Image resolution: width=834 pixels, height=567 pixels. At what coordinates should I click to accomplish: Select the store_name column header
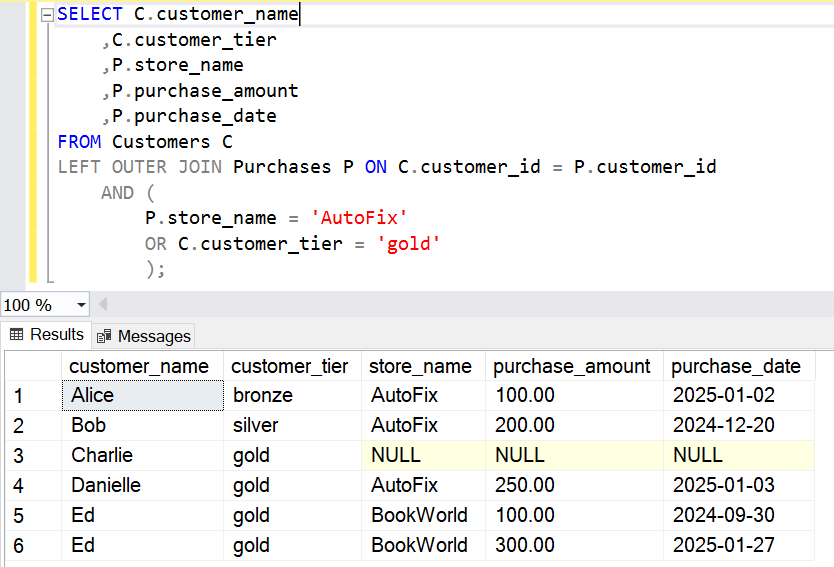[x=420, y=366]
